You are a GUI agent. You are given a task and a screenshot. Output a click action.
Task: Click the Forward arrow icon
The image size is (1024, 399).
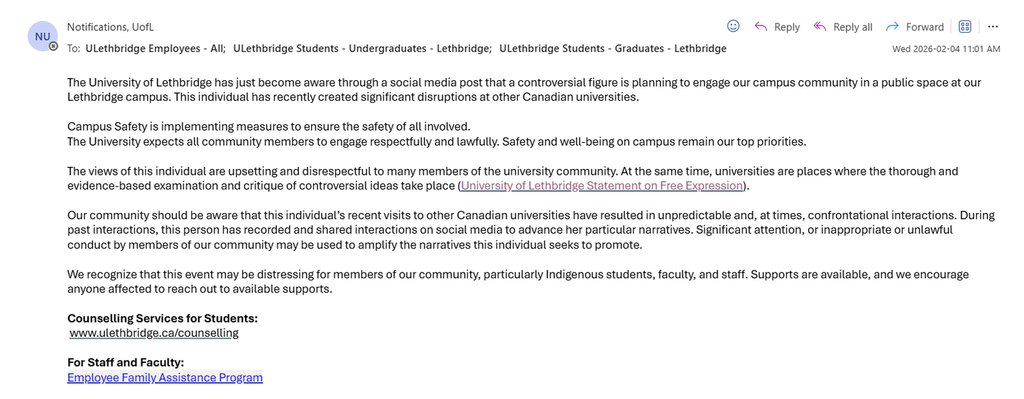tap(892, 26)
